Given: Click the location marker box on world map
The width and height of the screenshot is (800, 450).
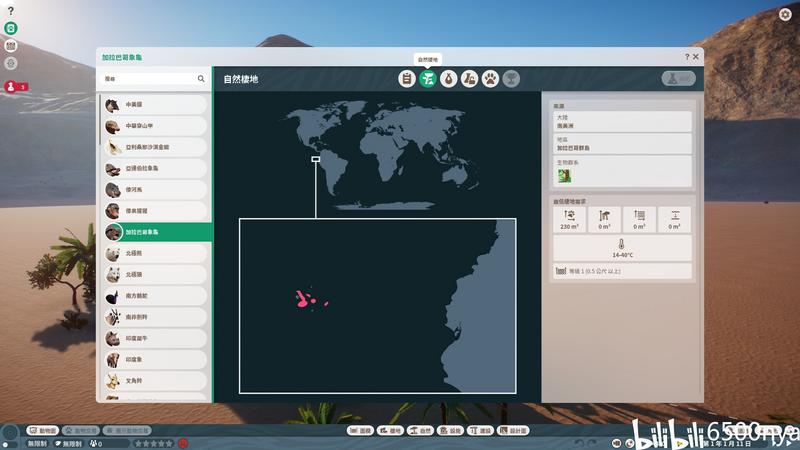Looking at the screenshot, I should [316, 159].
